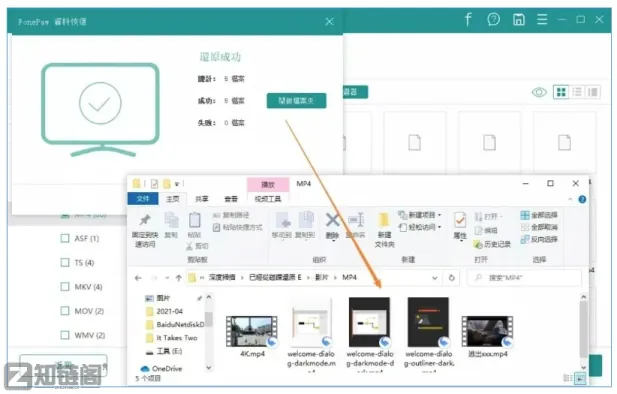Viewport: 617px width, 394px height.
Task: Open the 视频工具 ribbon tab
Action: [268, 199]
